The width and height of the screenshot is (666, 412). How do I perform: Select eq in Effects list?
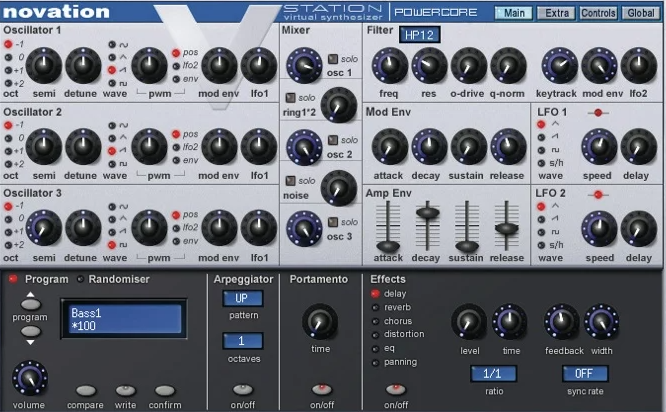pos(375,349)
